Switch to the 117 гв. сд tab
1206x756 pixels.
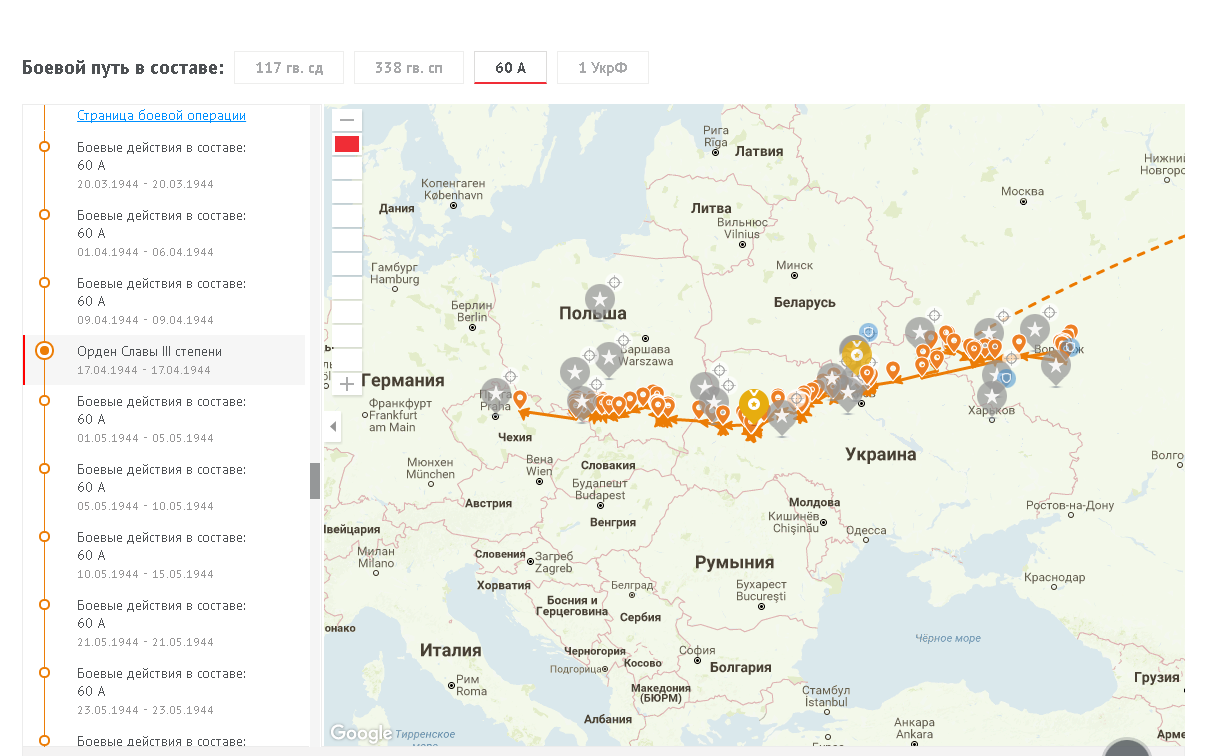point(289,68)
